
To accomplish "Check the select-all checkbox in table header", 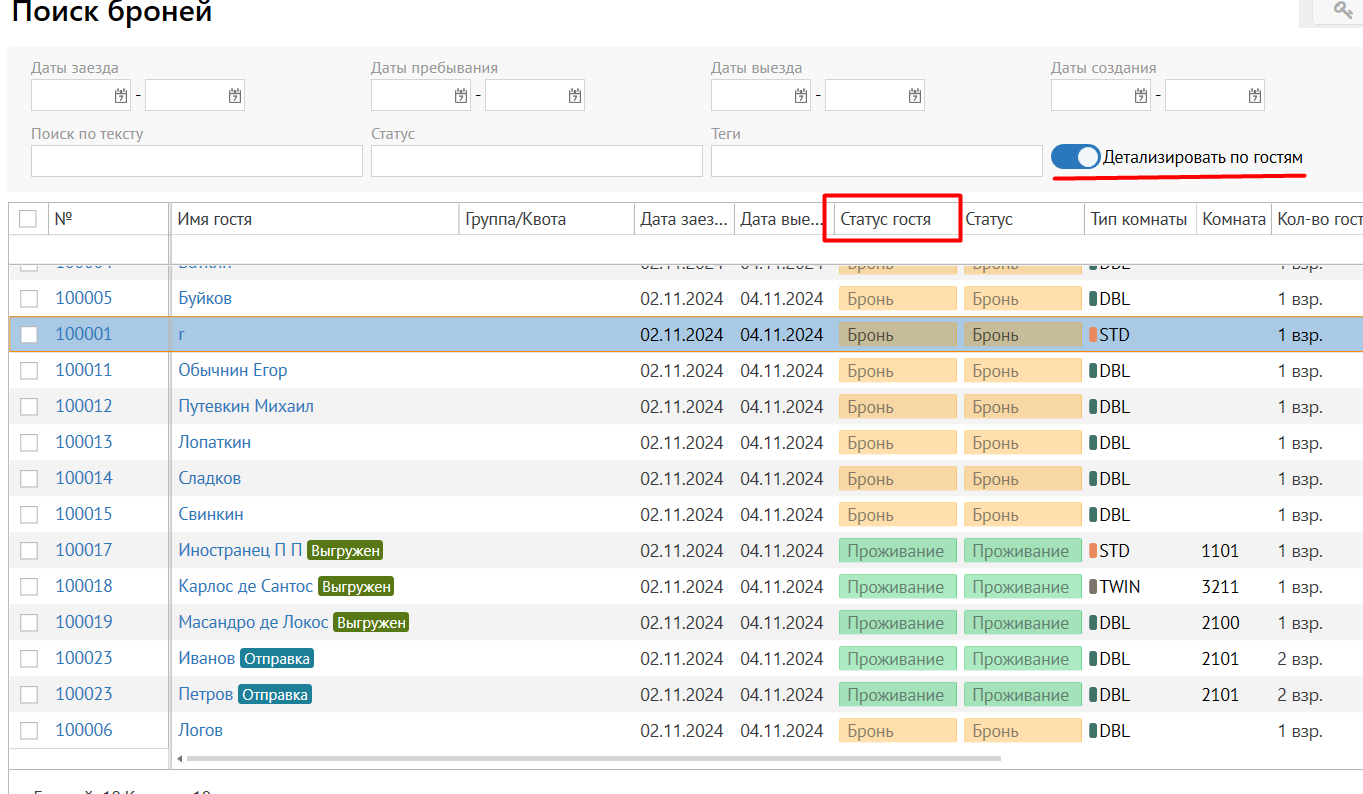I will click(x=28, y=219).
